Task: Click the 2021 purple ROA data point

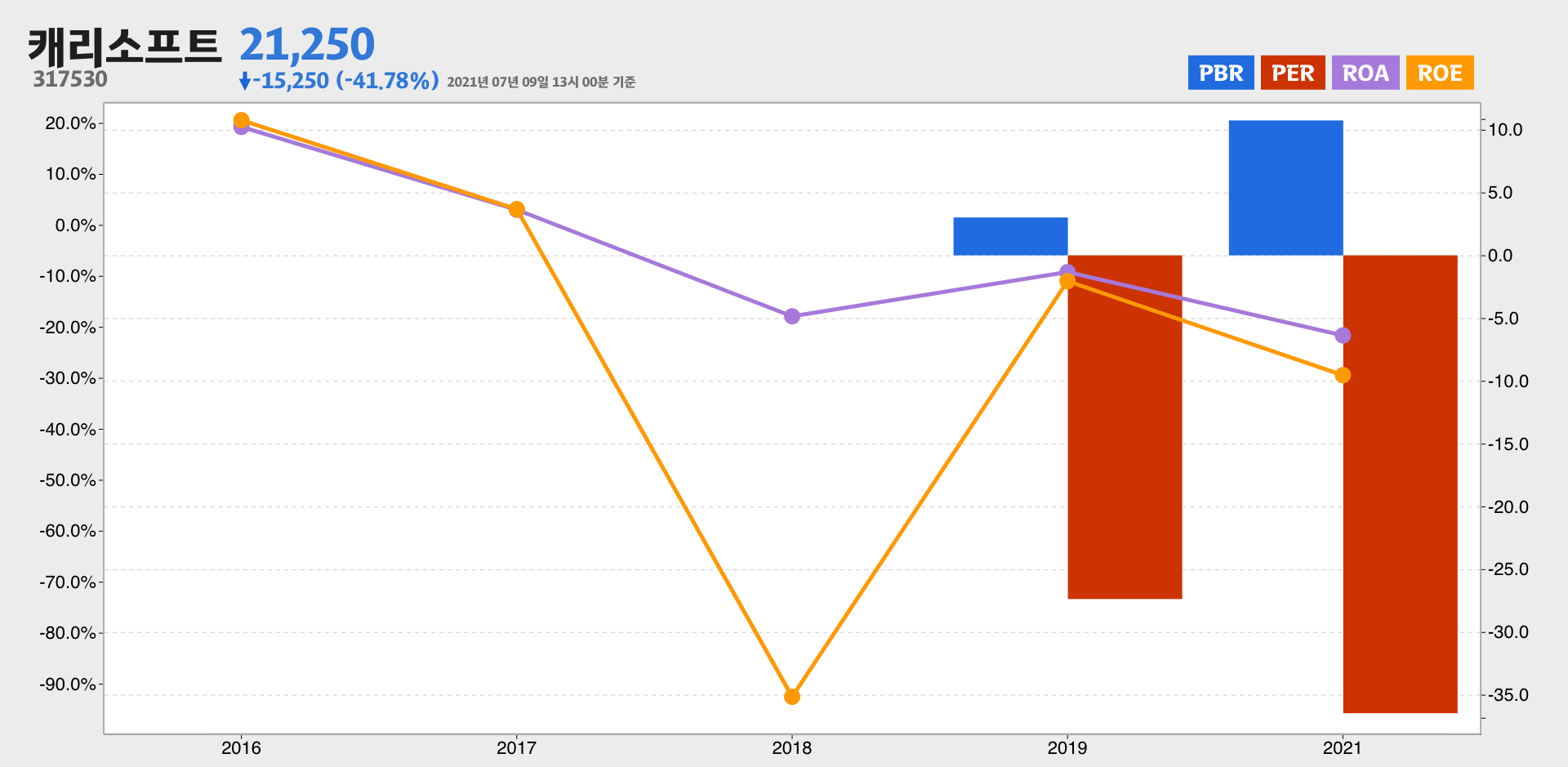Action: [x=1343, y=336]
